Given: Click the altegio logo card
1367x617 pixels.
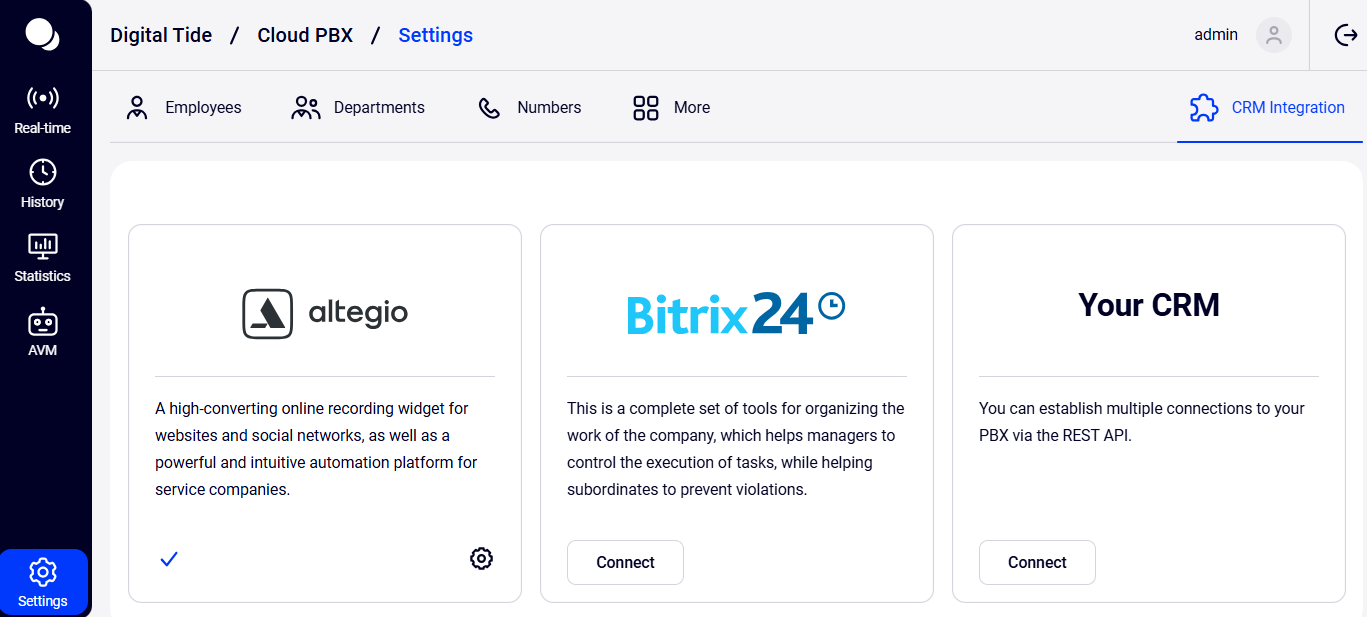Looking at the screenshot, I should click(x=325, y=313).
